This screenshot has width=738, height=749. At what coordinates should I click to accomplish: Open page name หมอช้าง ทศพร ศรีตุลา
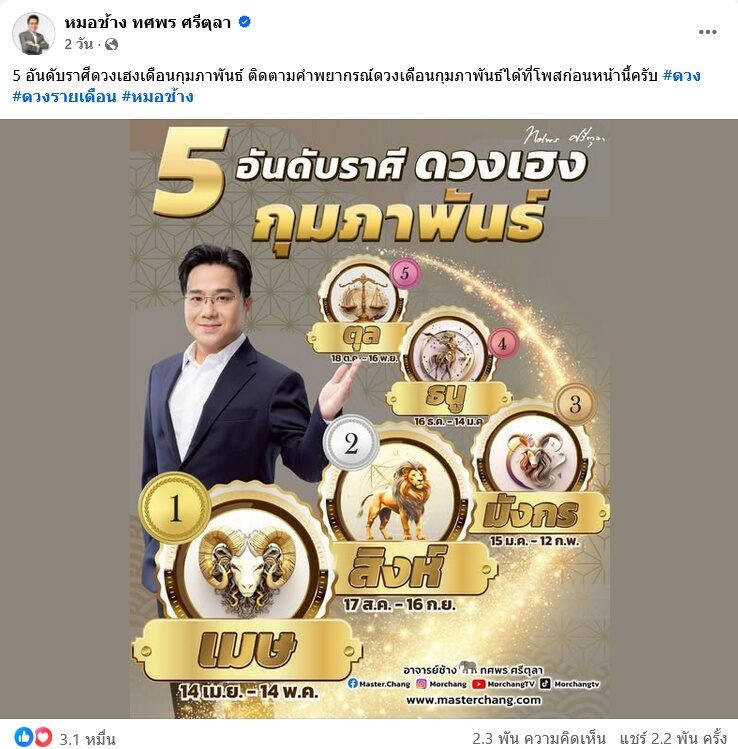[148, 22]
